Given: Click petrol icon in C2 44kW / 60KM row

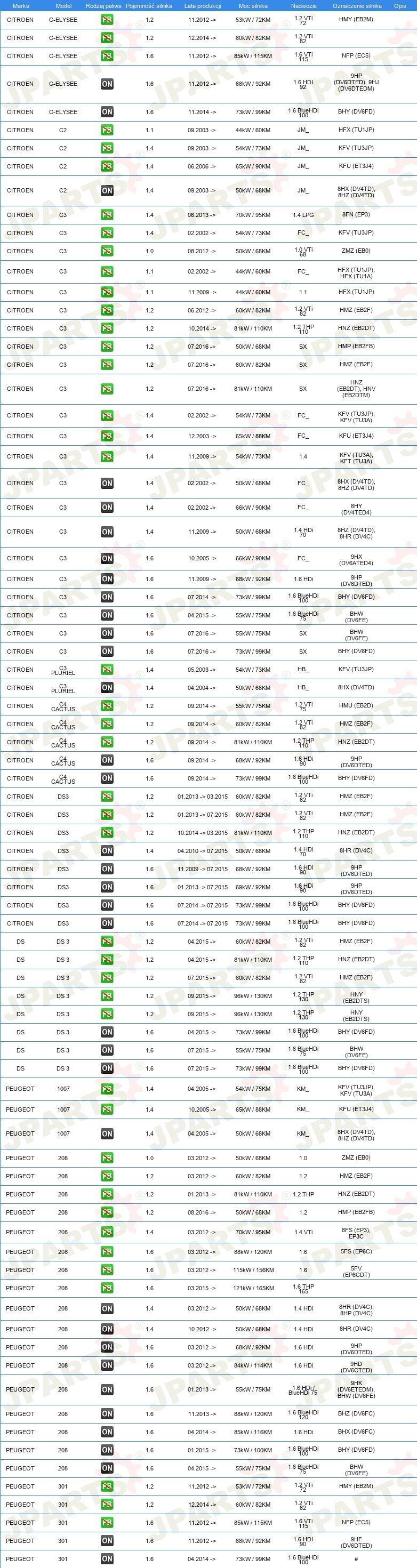Looking at the screenshot, I should (x=107, y=130).
